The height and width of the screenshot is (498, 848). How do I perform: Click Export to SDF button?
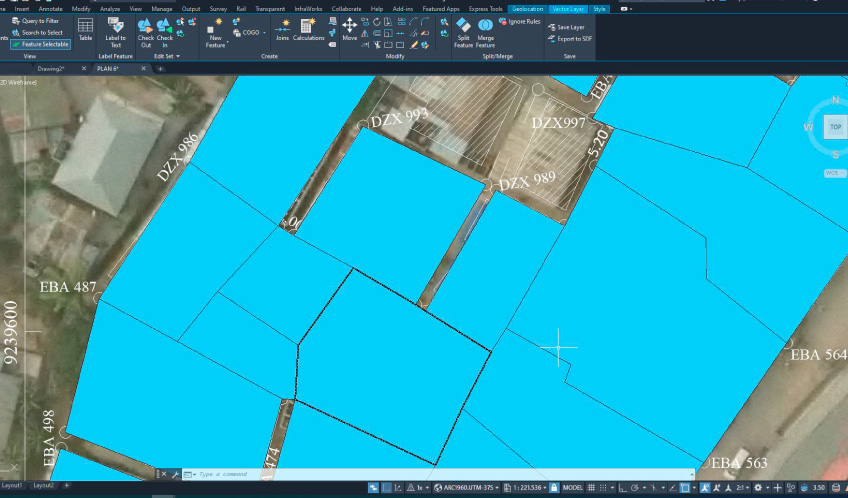coord(572,38)
